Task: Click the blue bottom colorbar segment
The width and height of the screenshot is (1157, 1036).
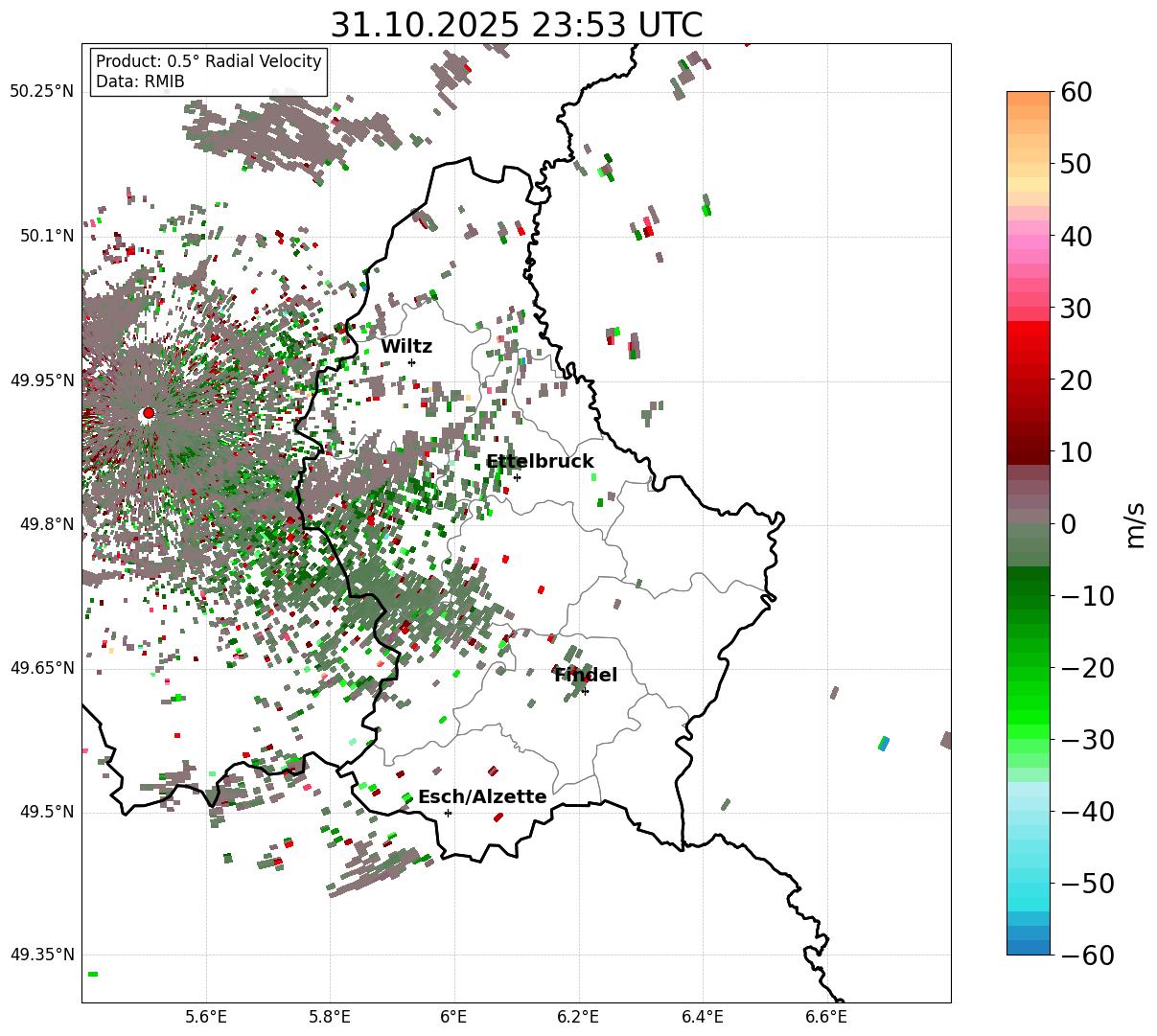Action: pyautogui.click(x=1029, y=947)
